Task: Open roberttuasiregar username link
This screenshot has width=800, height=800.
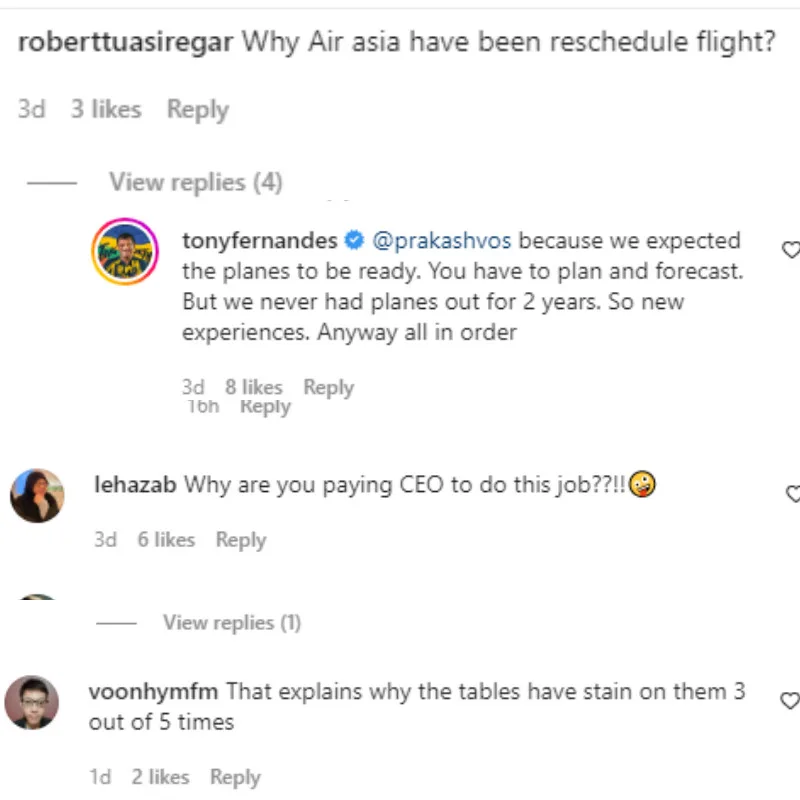Action: [125, 44]
